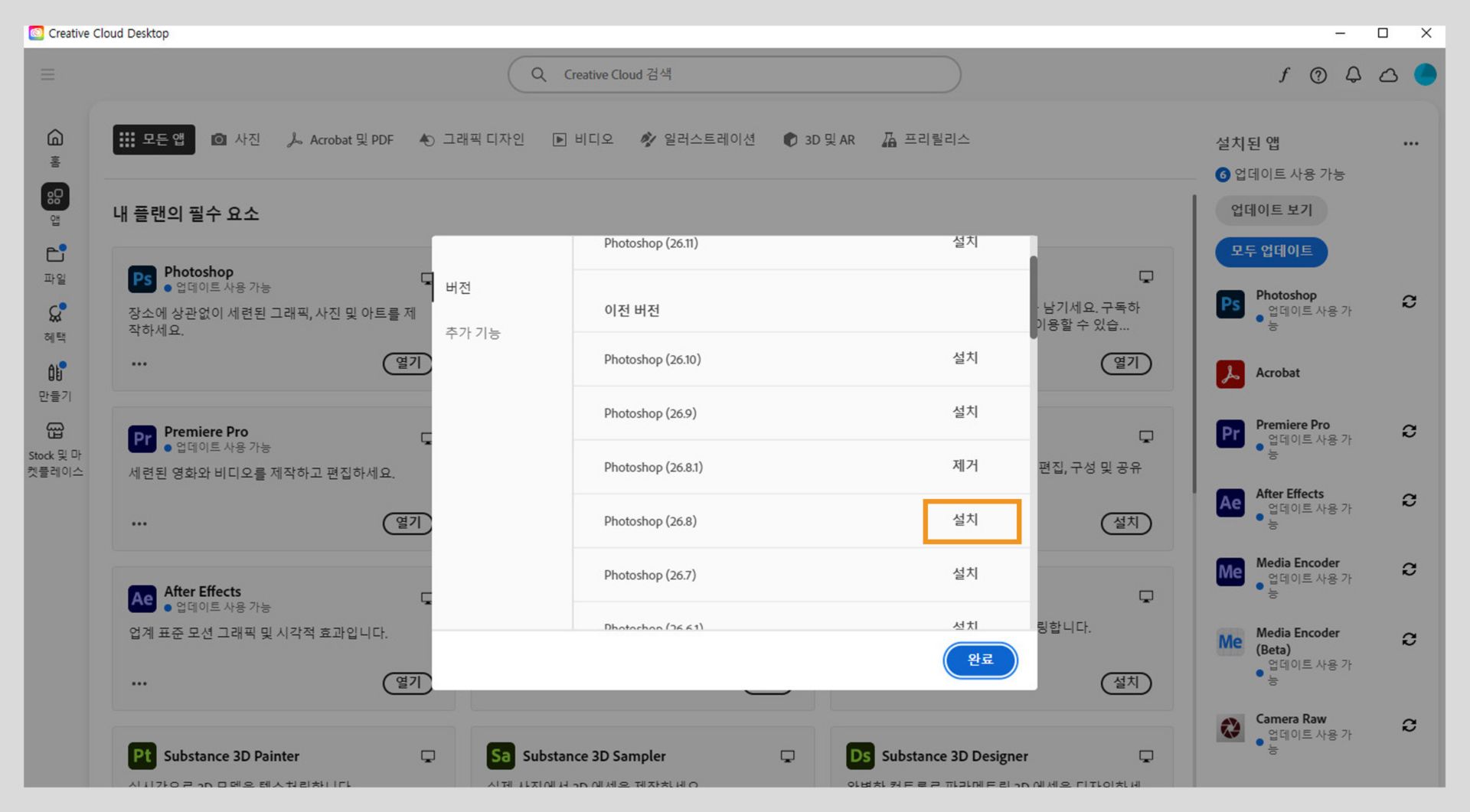Viewport: 1470px width, 812px height.
Task: Open Create (만들기) in sidebar
Action: pyautogui.click(x=55, y=381)
